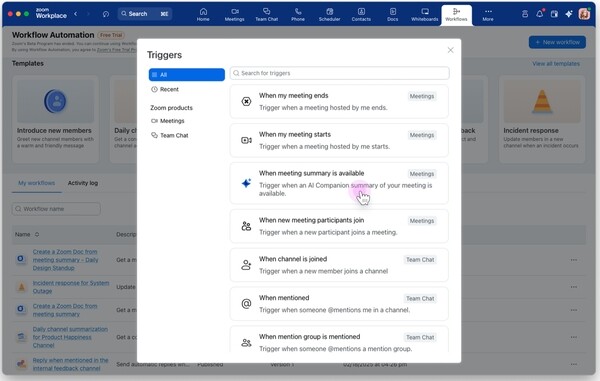The height and width of the screenshot is (381, 600).
Task: Choose When mention group is mentioned trigger
Action: [339, 339]
